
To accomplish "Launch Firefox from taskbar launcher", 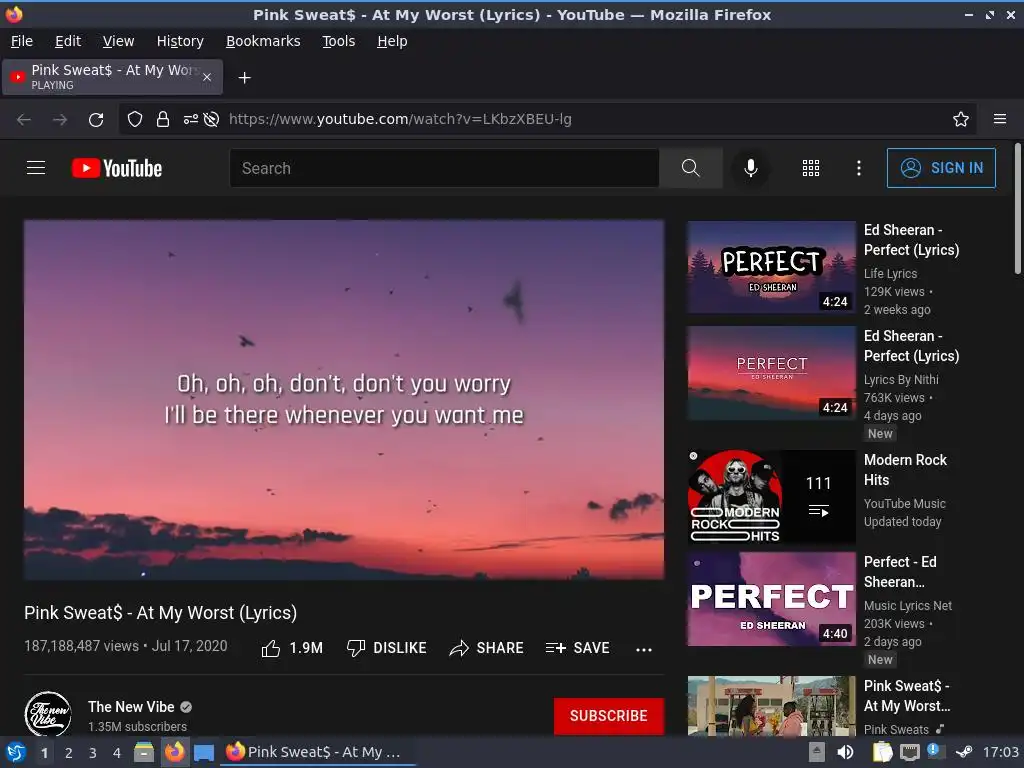I will click(x=174, y=752).
